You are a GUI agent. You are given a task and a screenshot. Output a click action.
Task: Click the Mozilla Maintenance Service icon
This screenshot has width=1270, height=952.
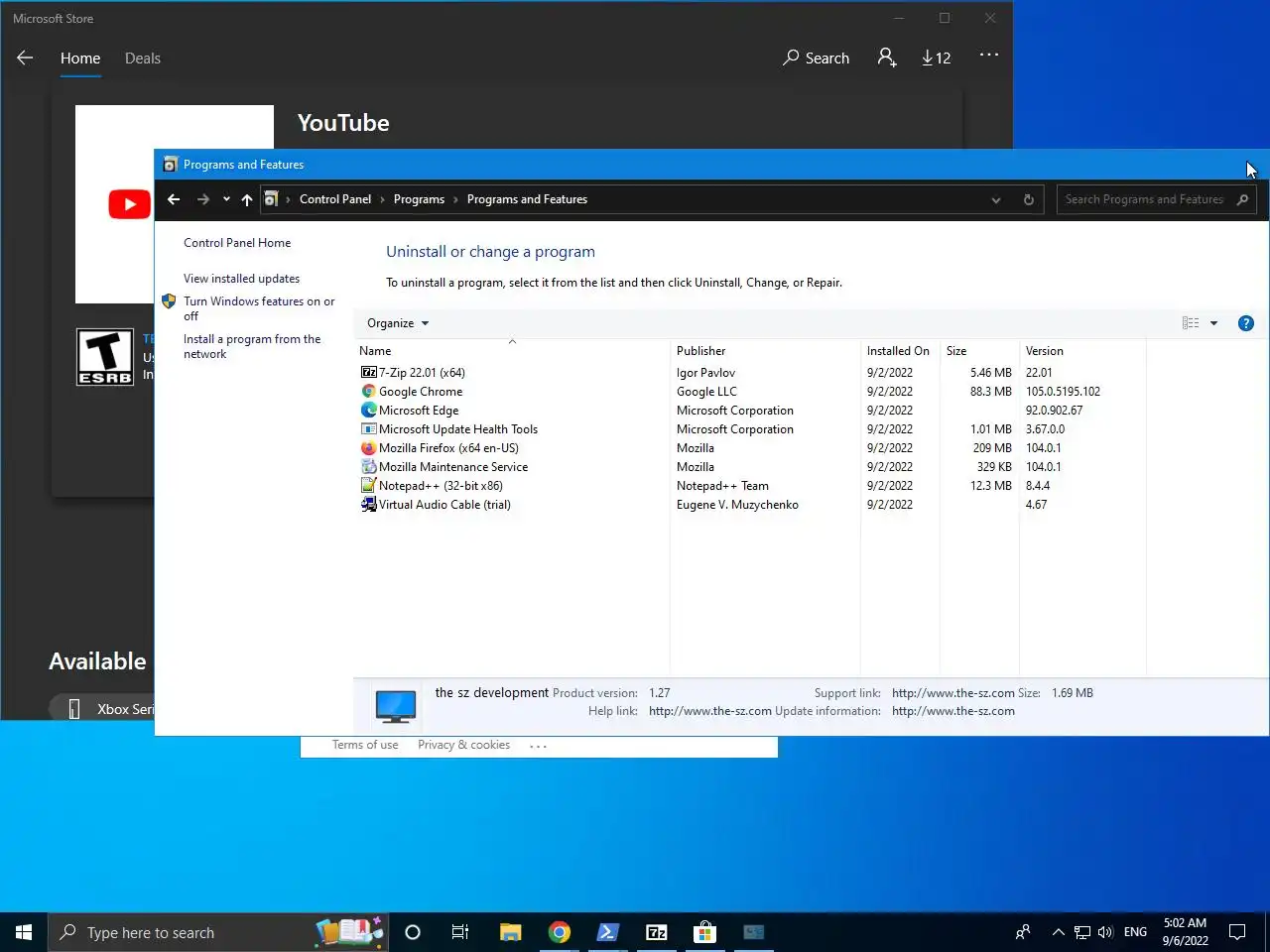[368, 467]
